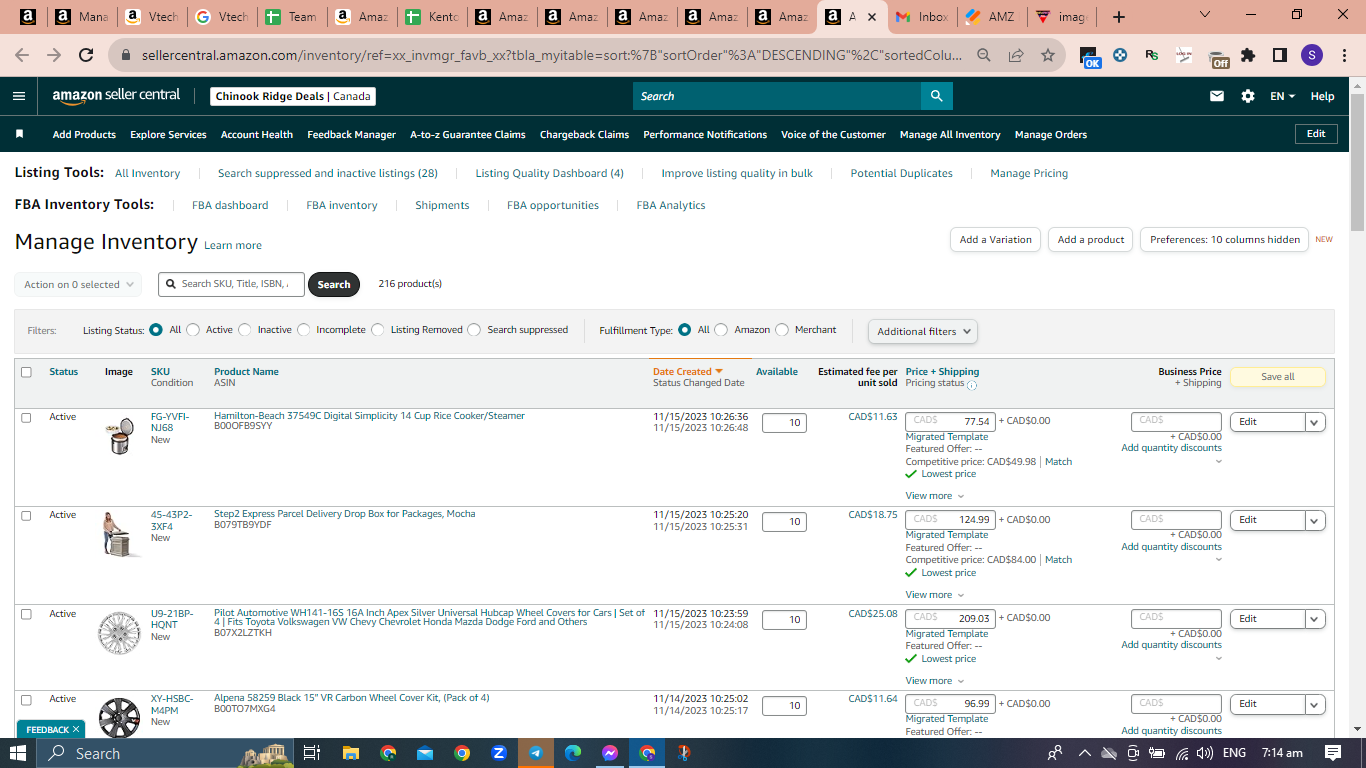
Task: Open the Chrome profile avatar S
Action: pos(1312,56)
